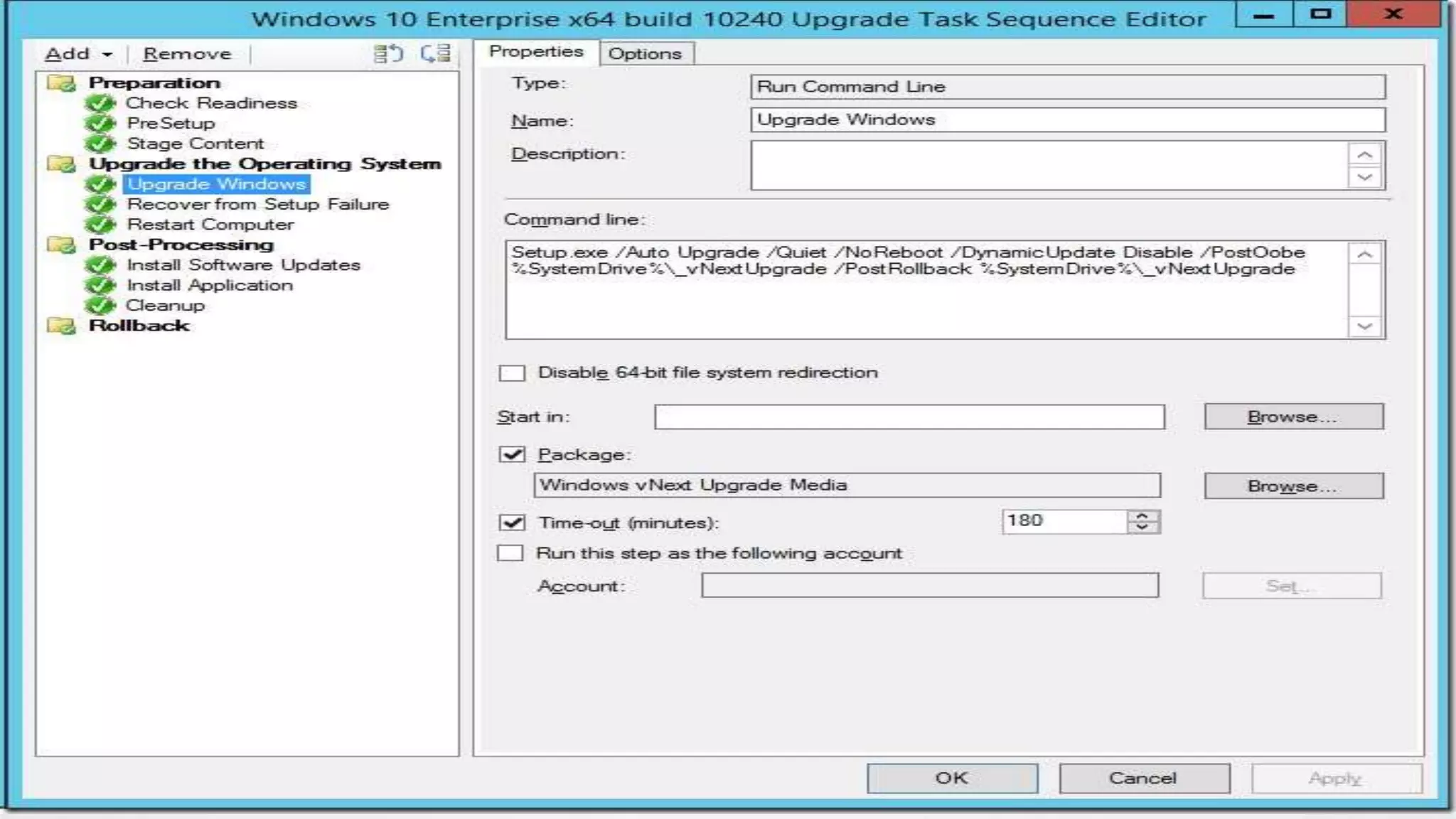The width and height of the screenshot is (1456, 819).
Task: Click into the Description text box
Action: click(1049, 165)
